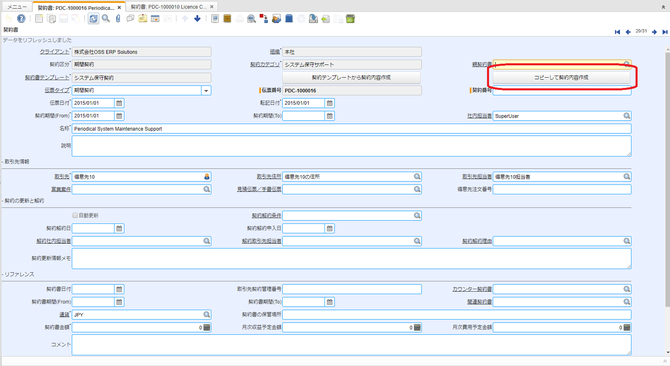Open the Product Info blue book icon
This screenshot has height=366, width=670.
(289, 18)
